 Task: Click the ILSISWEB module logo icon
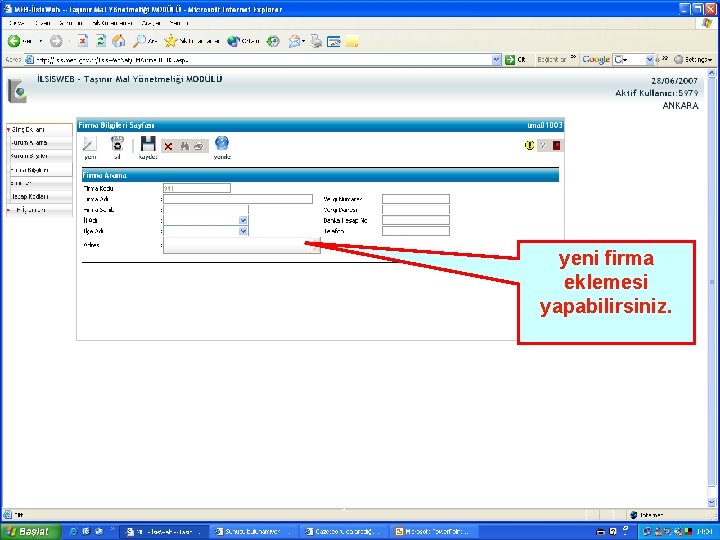click(17, 90)
